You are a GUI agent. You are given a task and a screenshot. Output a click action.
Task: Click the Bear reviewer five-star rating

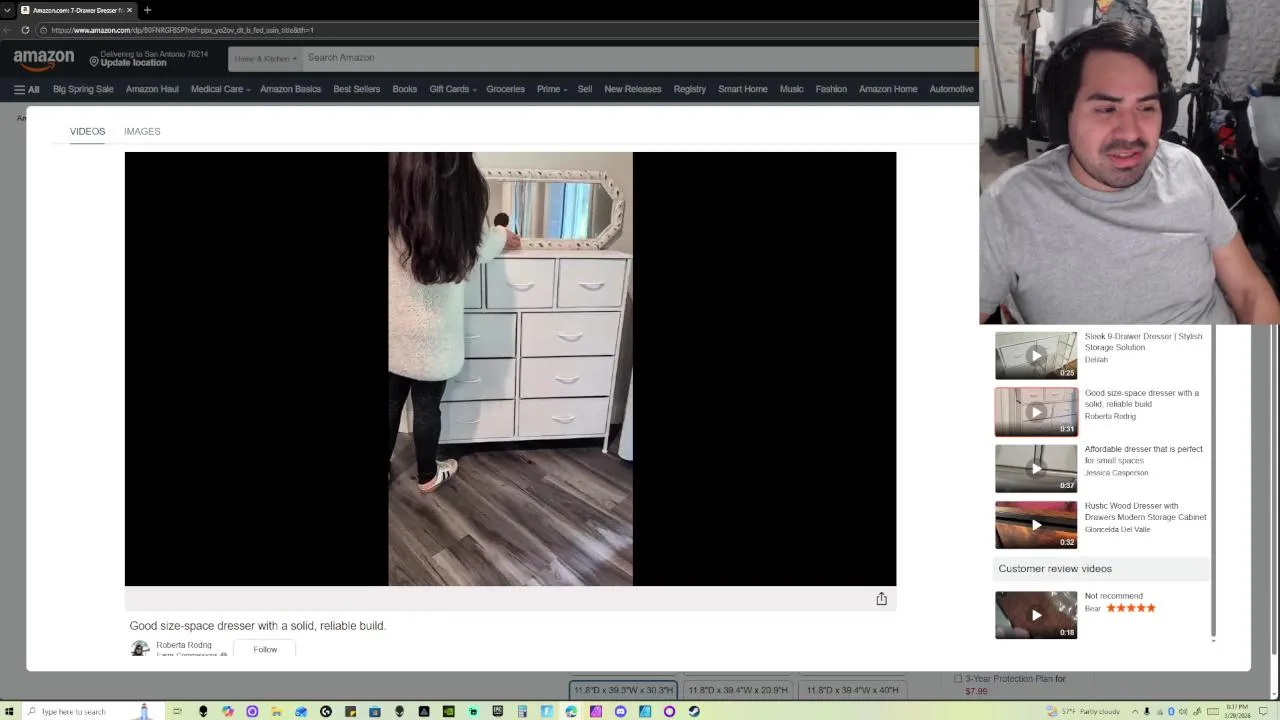pyautogui.click(x=1131, y=608)
